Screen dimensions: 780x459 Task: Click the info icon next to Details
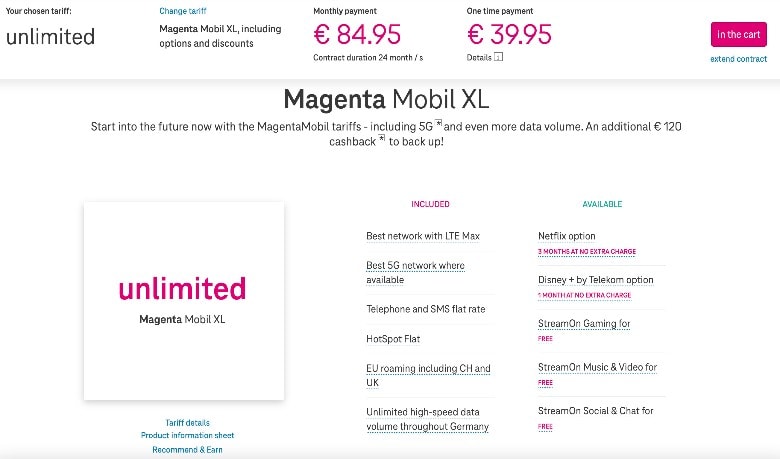(499, 57)
